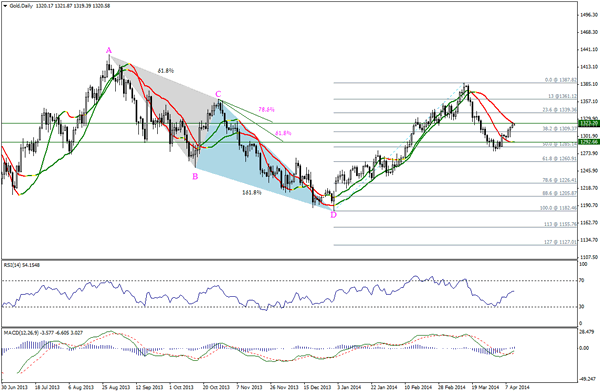
Task: Click the 15 Dec 2013 date label
Action: click(x=318, y=387)
